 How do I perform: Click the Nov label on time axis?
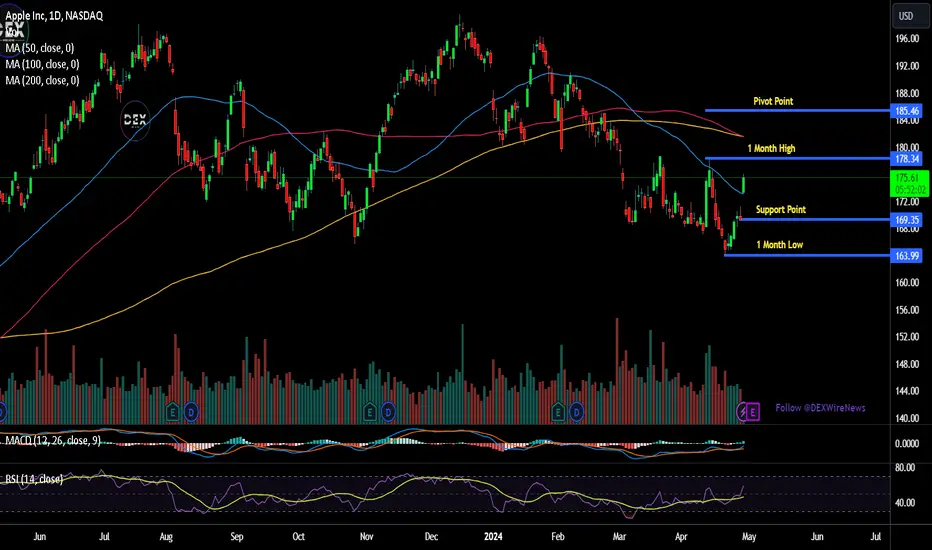367,536
